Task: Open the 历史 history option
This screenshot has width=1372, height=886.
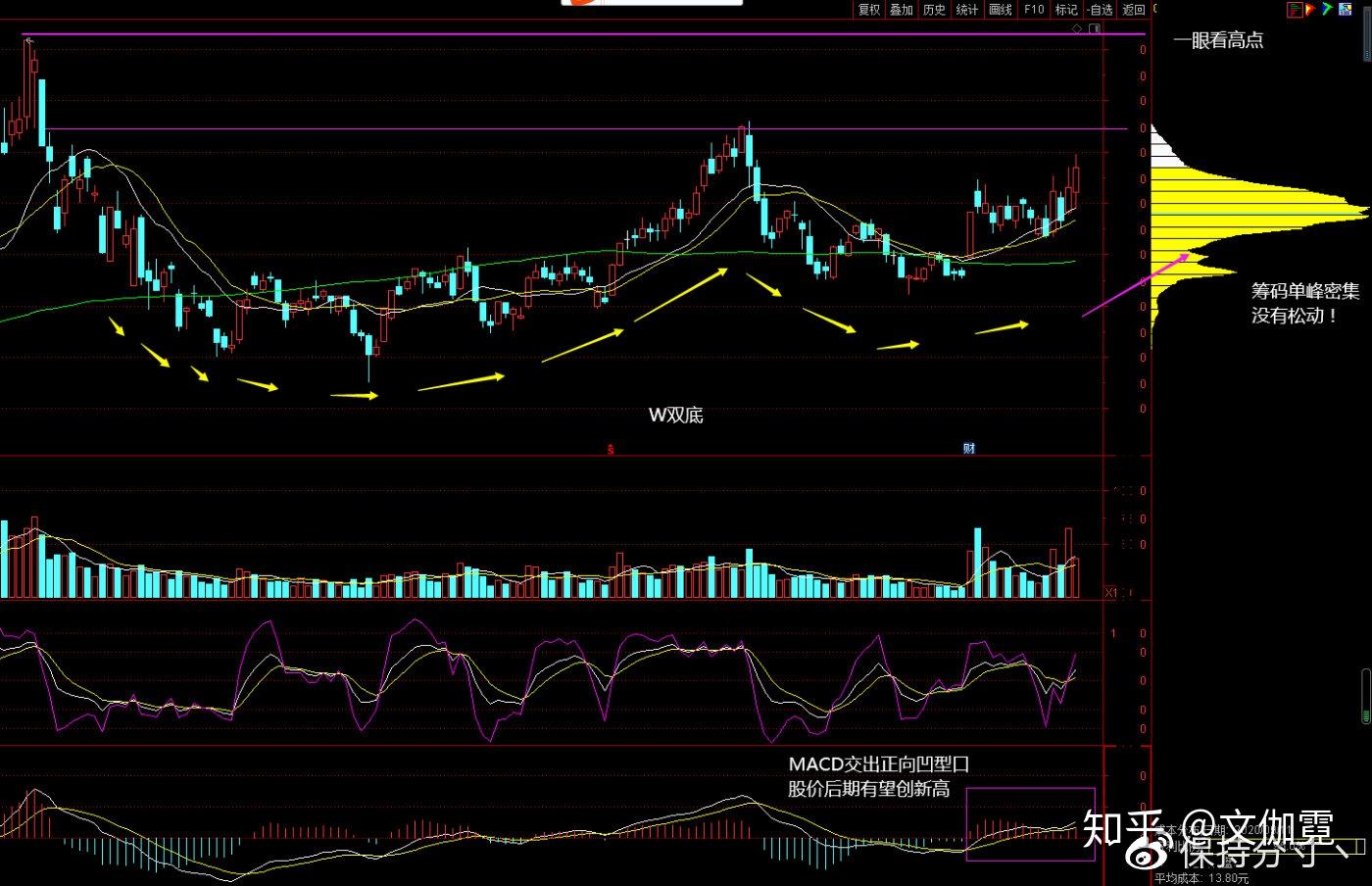Action: 934,10
